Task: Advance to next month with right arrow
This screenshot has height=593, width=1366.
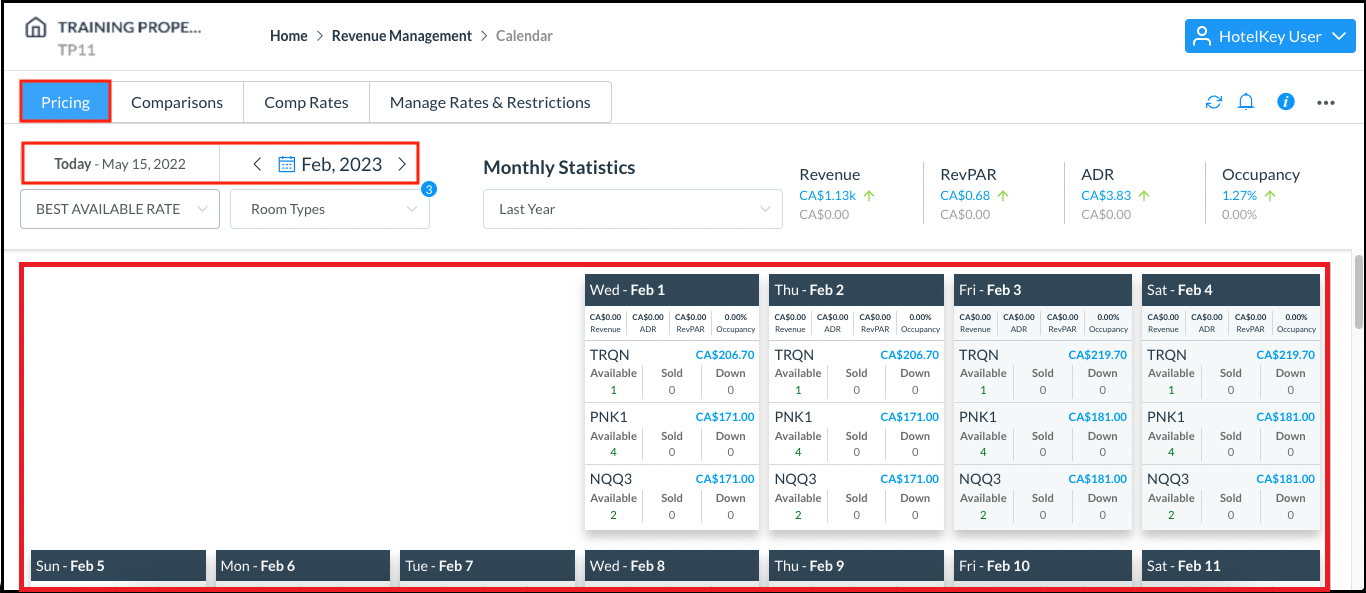Action: point(402,164)
